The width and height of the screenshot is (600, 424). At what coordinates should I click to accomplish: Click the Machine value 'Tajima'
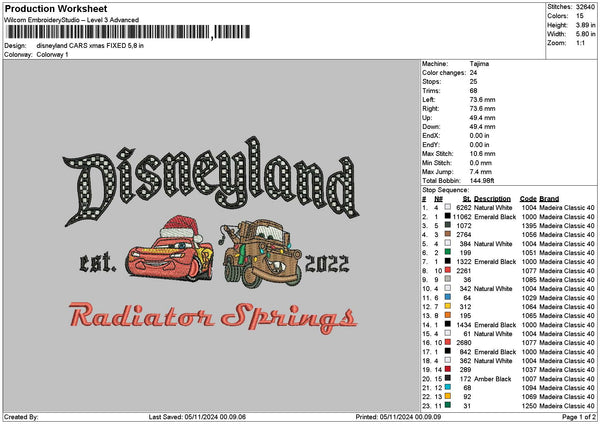479,64
